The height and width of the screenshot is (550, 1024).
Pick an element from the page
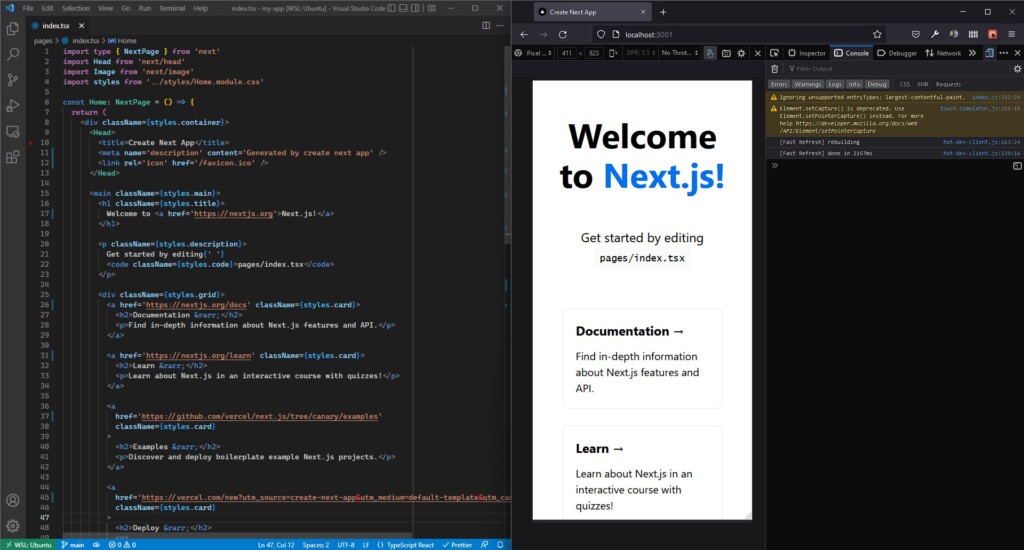pos(774,53)
